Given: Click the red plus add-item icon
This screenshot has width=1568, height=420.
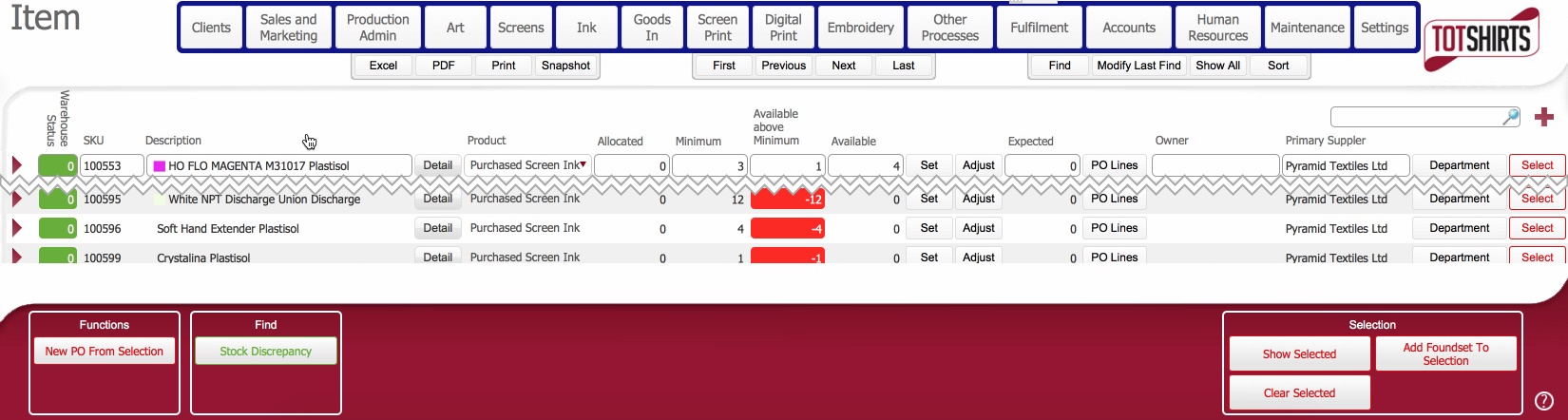Looking at the screenshot, I should (x=1544, y=117).
